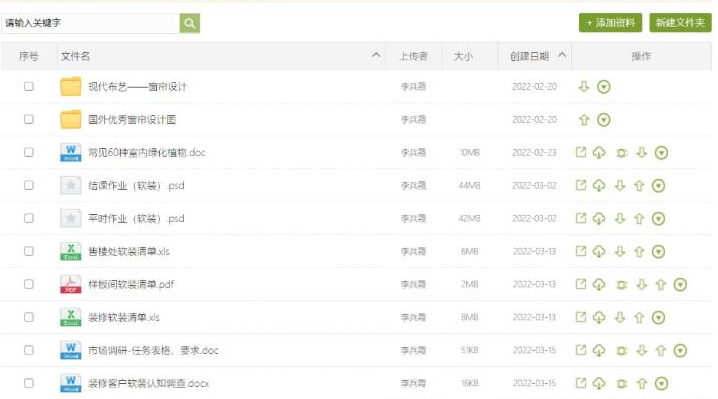The width and height of the screenshot is (718, 399).
Task: Mark the checkbox of 装修软装清单.xls
Action: tap(29, 317)
